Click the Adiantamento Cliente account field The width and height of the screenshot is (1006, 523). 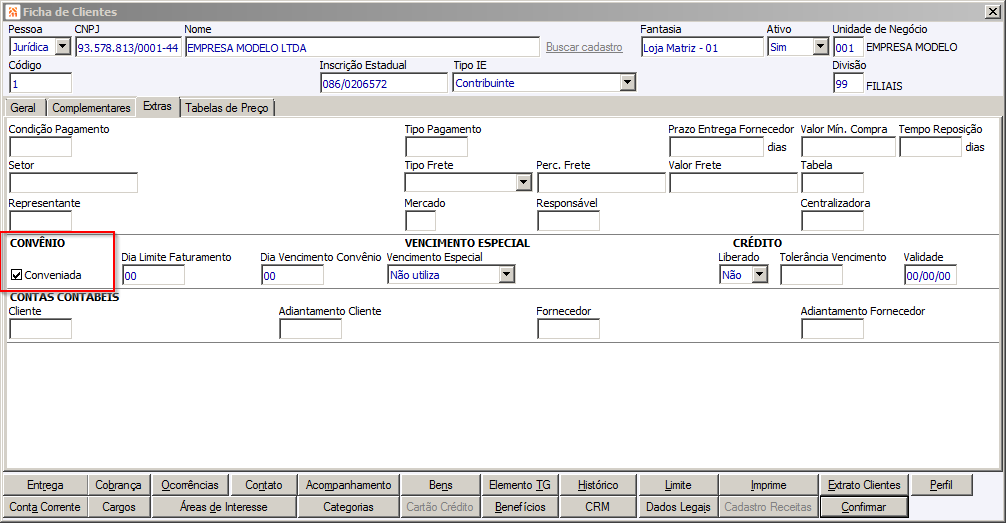tap(311, 329)
